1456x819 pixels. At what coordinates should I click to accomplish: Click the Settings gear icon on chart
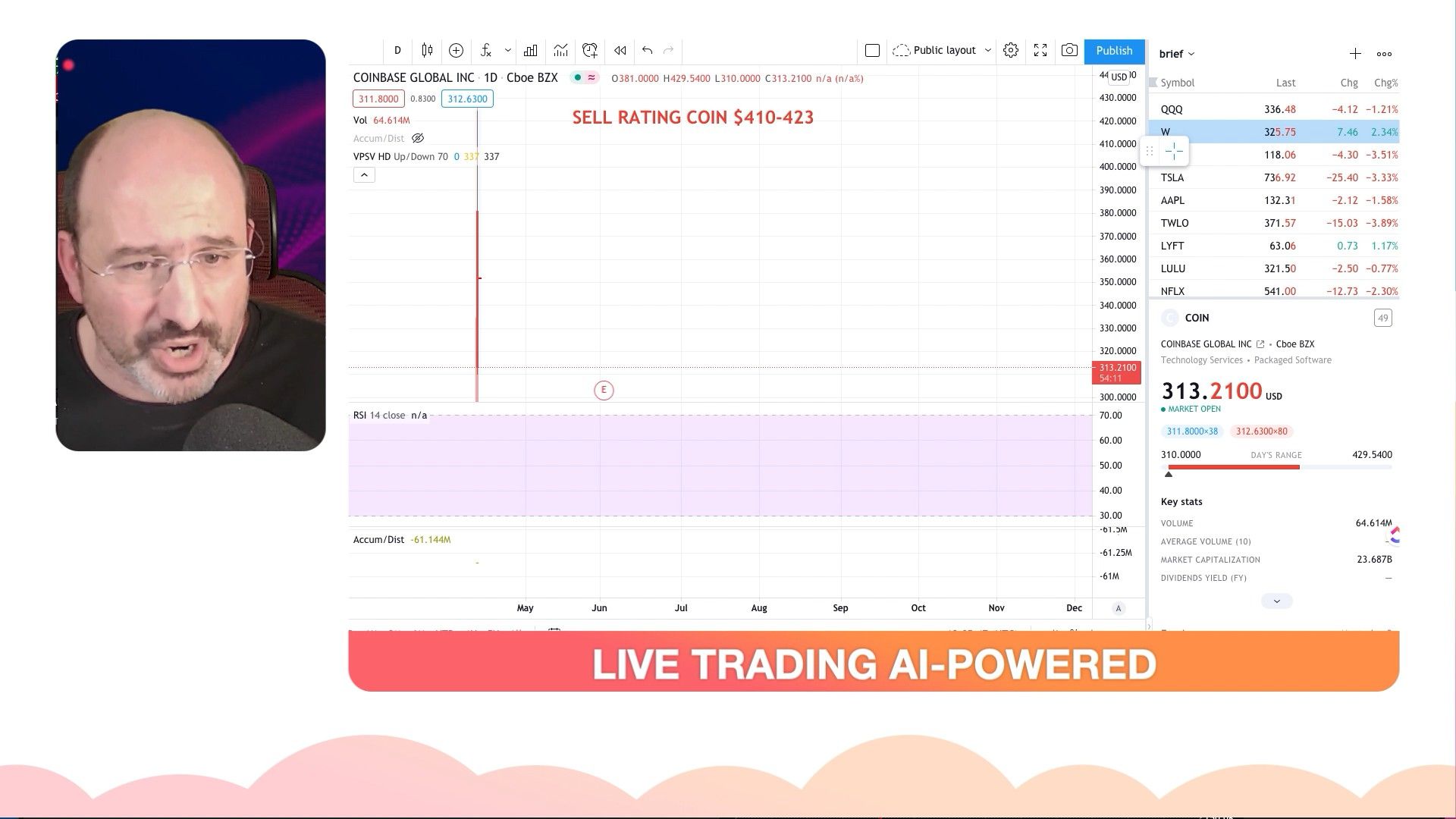[x=1011, y=50]
